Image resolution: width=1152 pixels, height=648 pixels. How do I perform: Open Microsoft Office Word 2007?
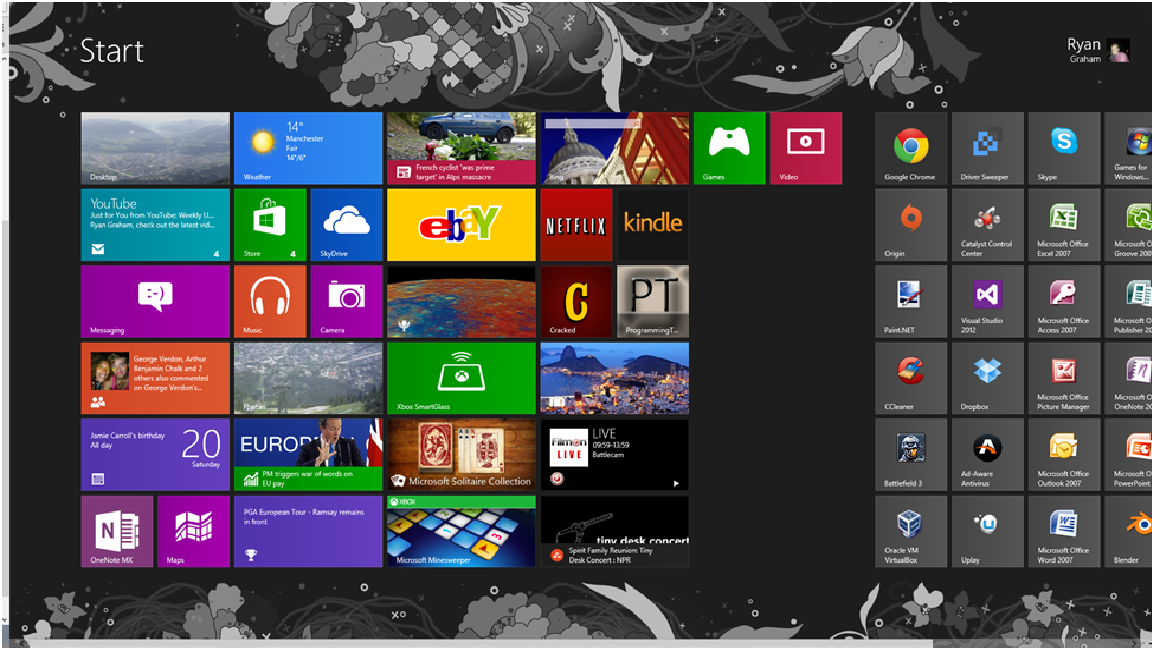click(x=1063, y=530)
